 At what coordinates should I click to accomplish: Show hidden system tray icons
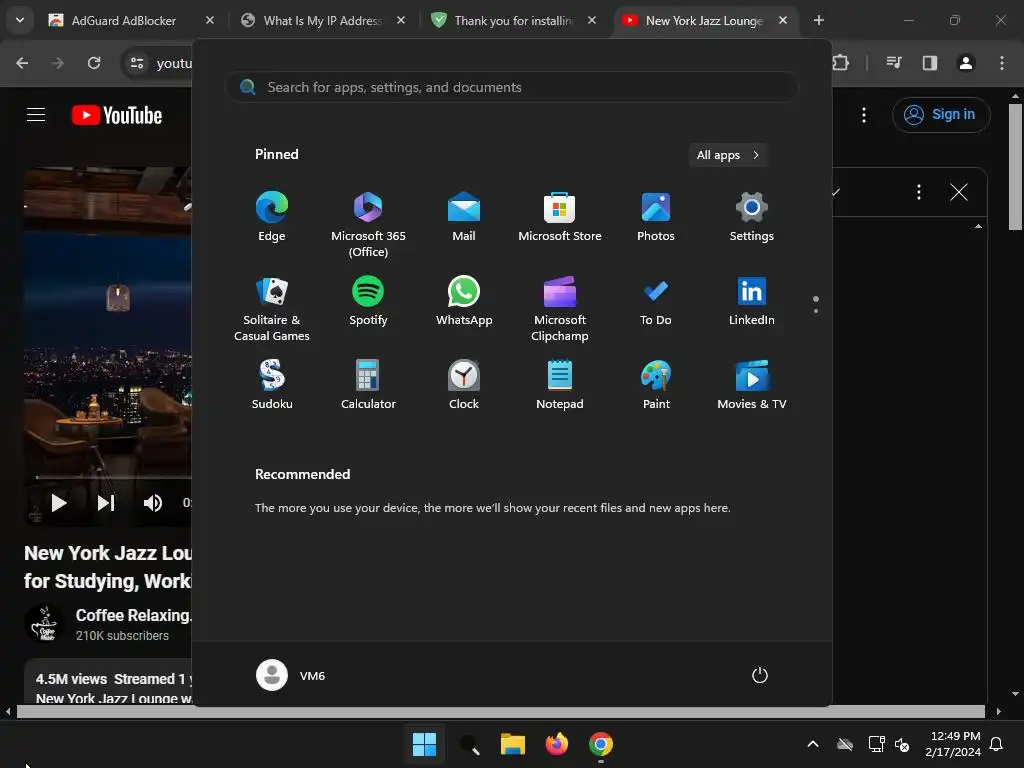813,744
